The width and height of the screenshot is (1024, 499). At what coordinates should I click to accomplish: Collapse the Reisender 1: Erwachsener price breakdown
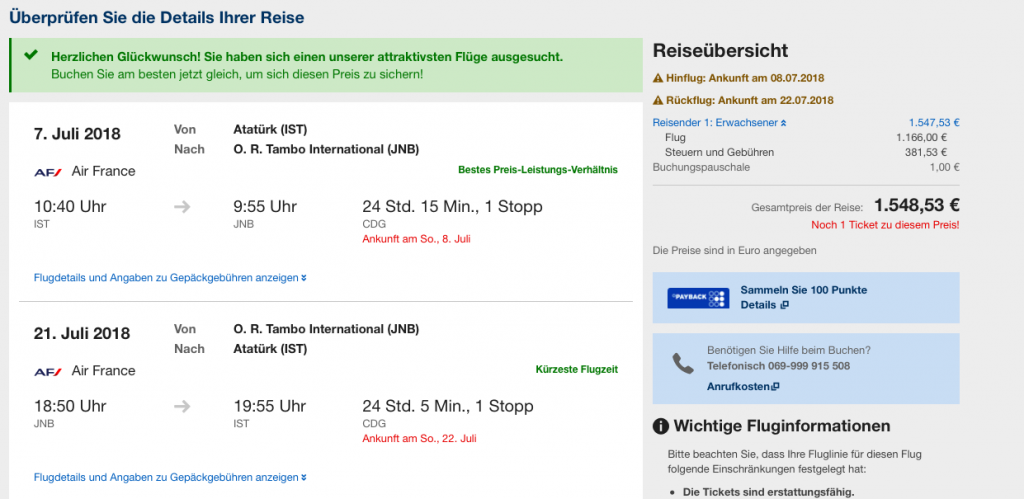[712, 122]
